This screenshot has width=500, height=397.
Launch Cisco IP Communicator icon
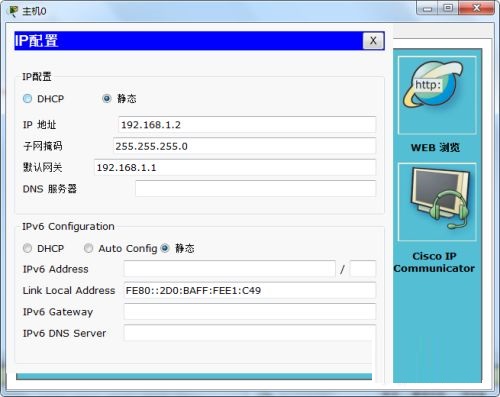[x=437, y=202]
